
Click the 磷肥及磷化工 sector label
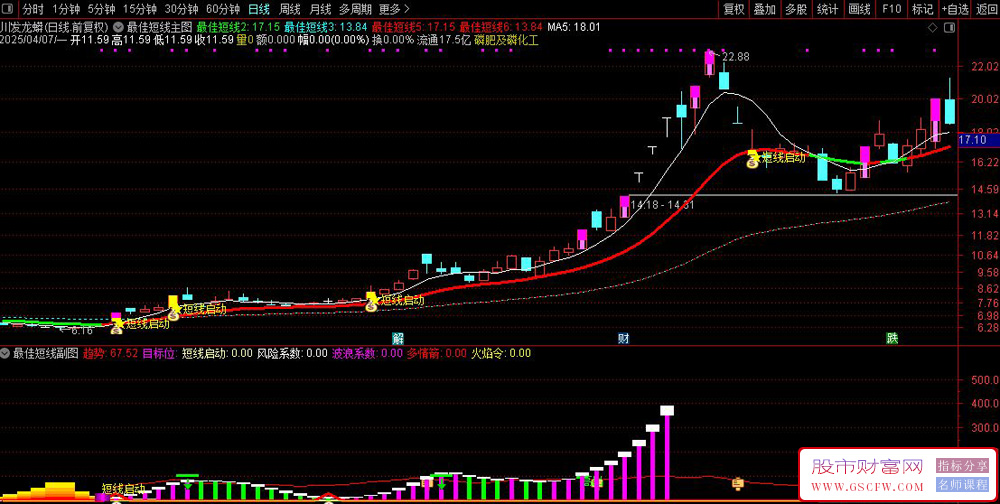point(506,40)
